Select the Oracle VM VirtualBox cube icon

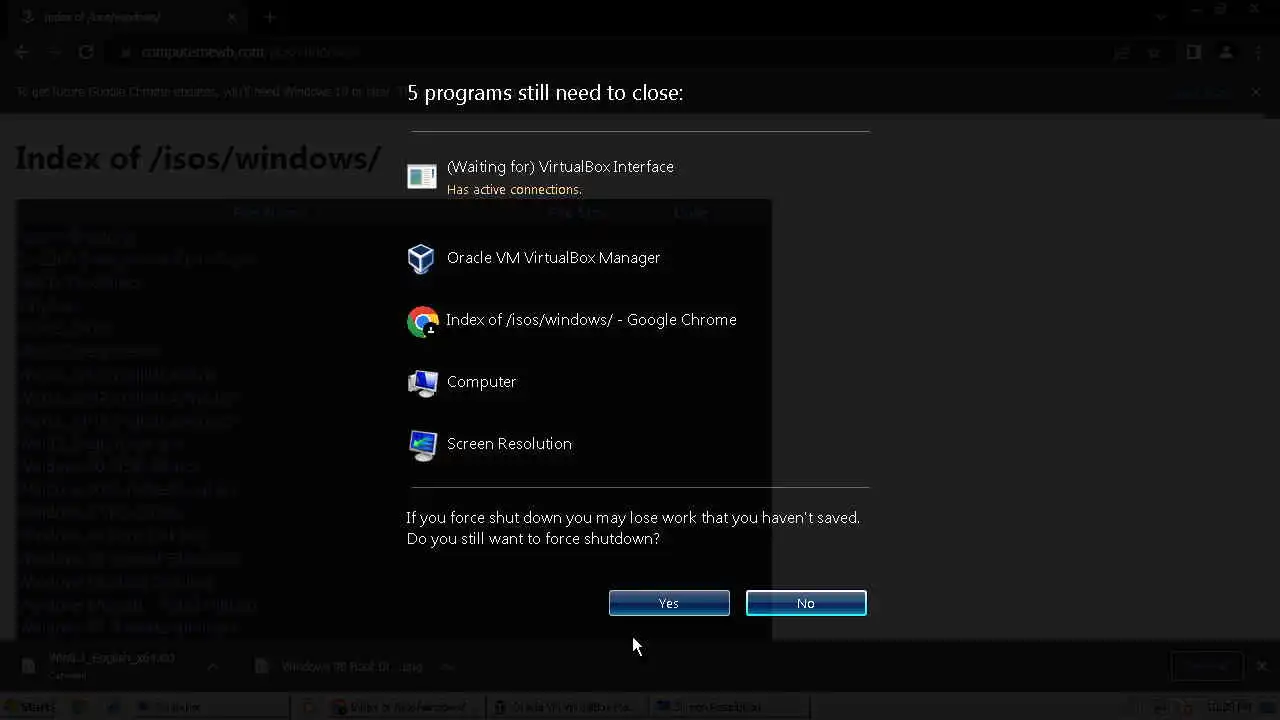tap(422, 259)
